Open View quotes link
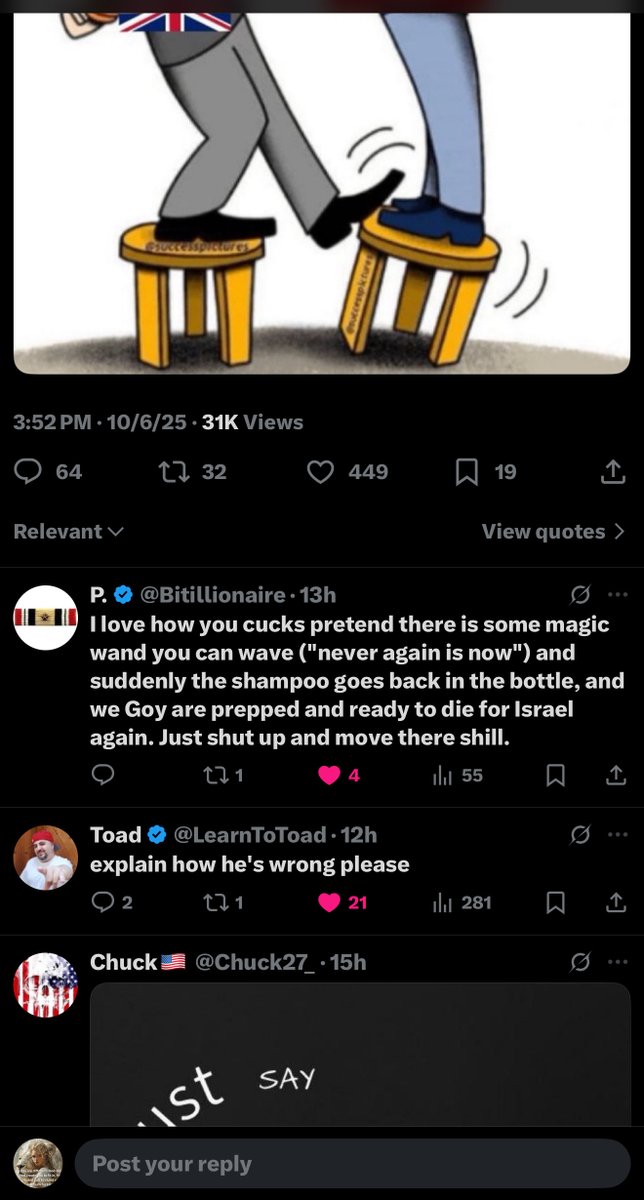644x1200 pixels. pyautogui.click(x=553, y=532)
